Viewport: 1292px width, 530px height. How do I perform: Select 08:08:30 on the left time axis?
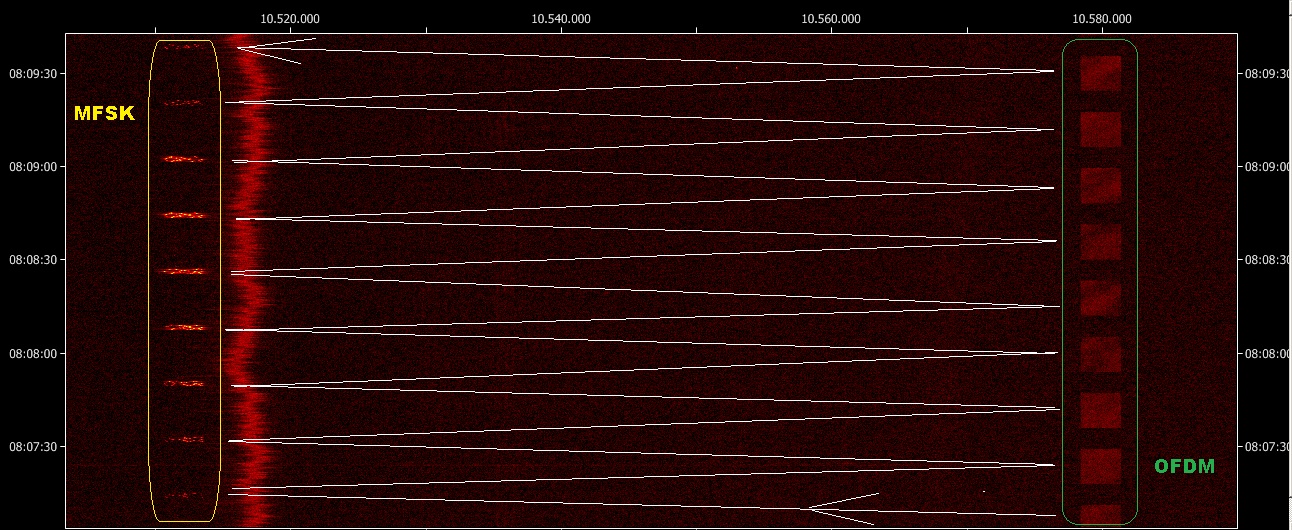pyautogui.click(x=32, y=259)
